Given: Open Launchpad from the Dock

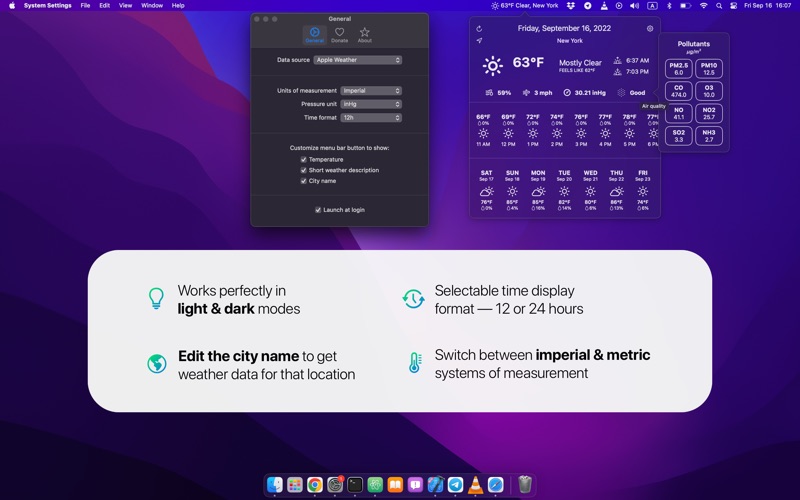Looking at the screenshot, I should click(x=295, y=484).
